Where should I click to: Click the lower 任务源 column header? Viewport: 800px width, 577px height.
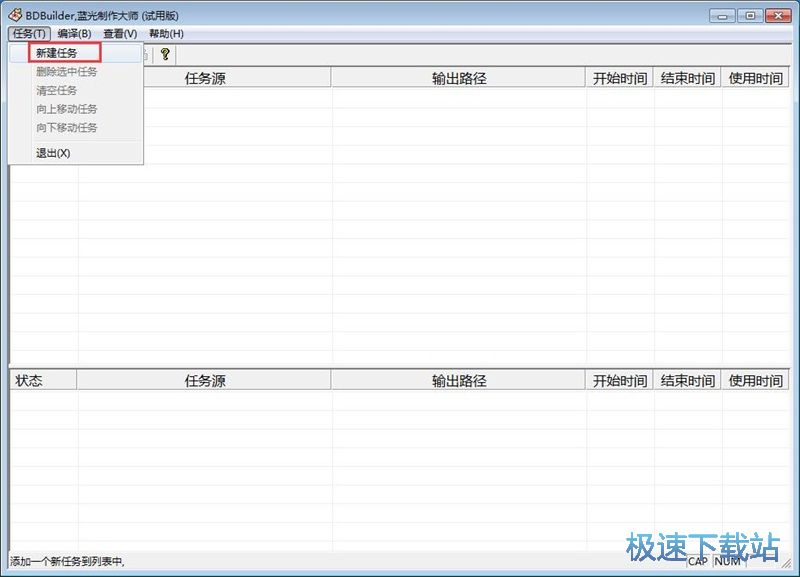204,381
